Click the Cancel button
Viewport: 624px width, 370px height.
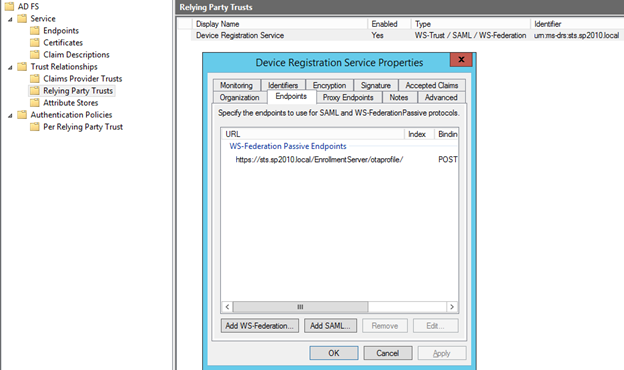388,353
